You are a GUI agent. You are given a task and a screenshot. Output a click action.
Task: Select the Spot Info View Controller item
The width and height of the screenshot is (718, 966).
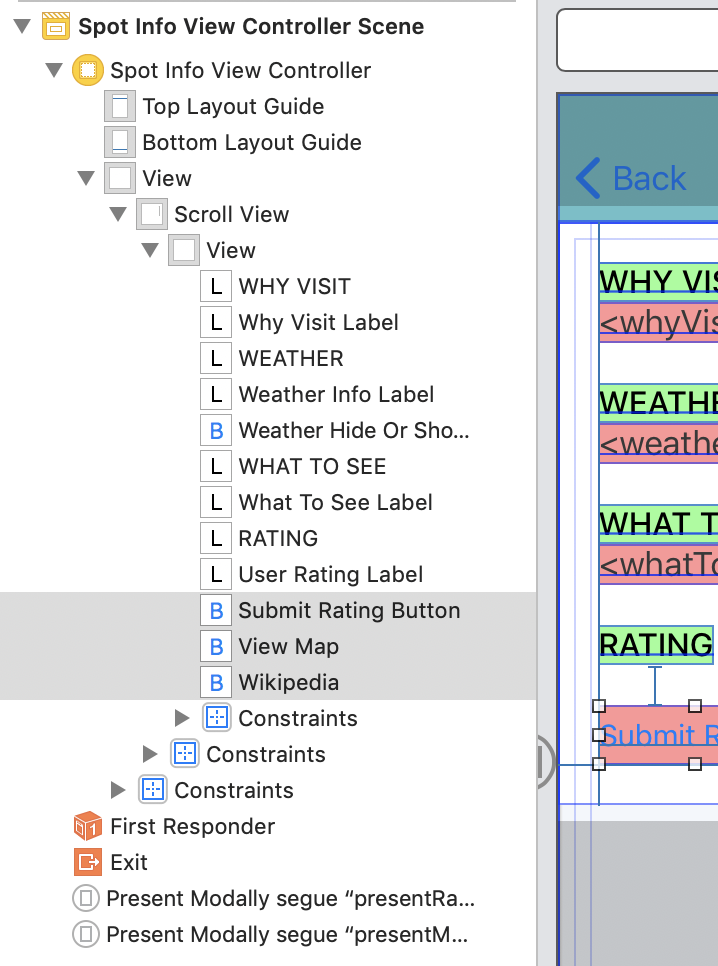click(240, 70)
